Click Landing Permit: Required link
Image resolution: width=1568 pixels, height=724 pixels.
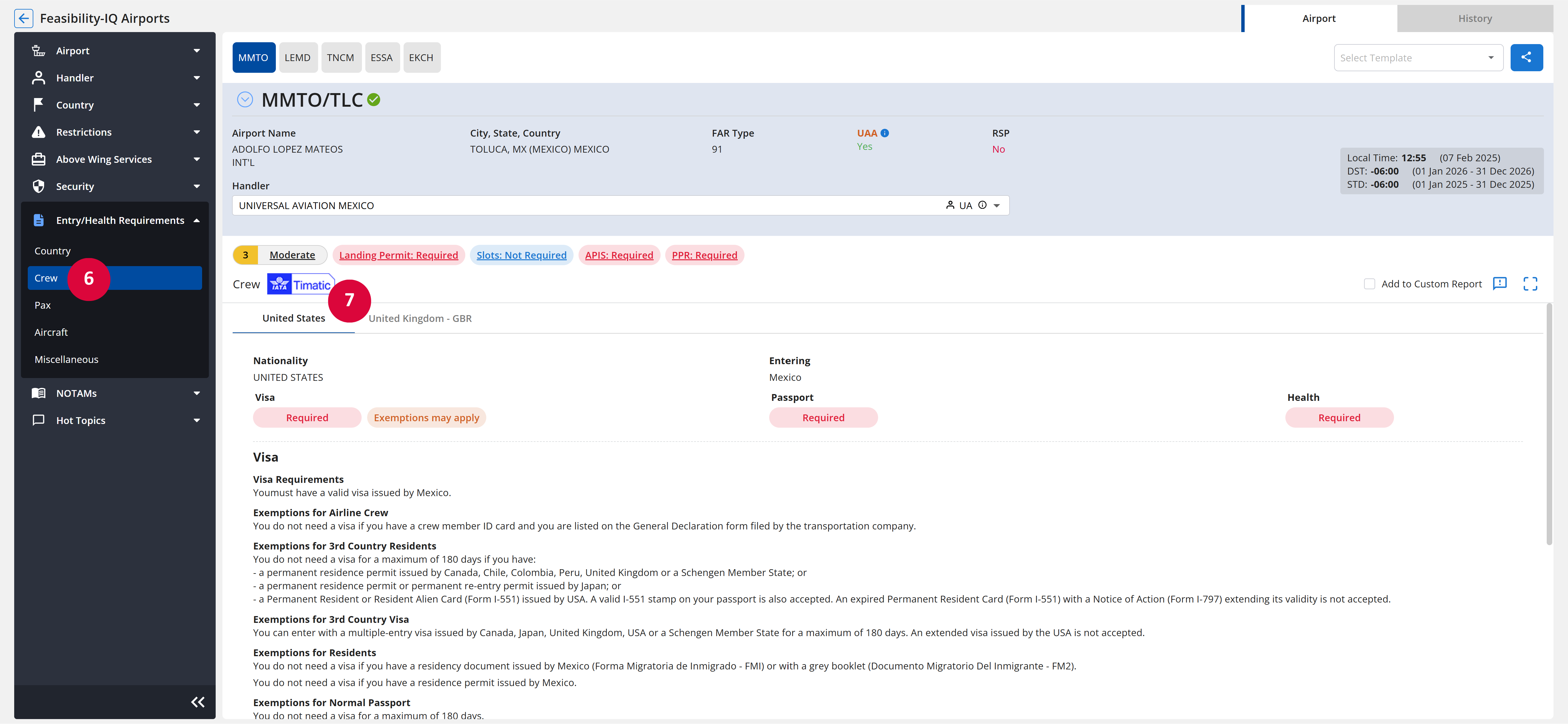399,256
